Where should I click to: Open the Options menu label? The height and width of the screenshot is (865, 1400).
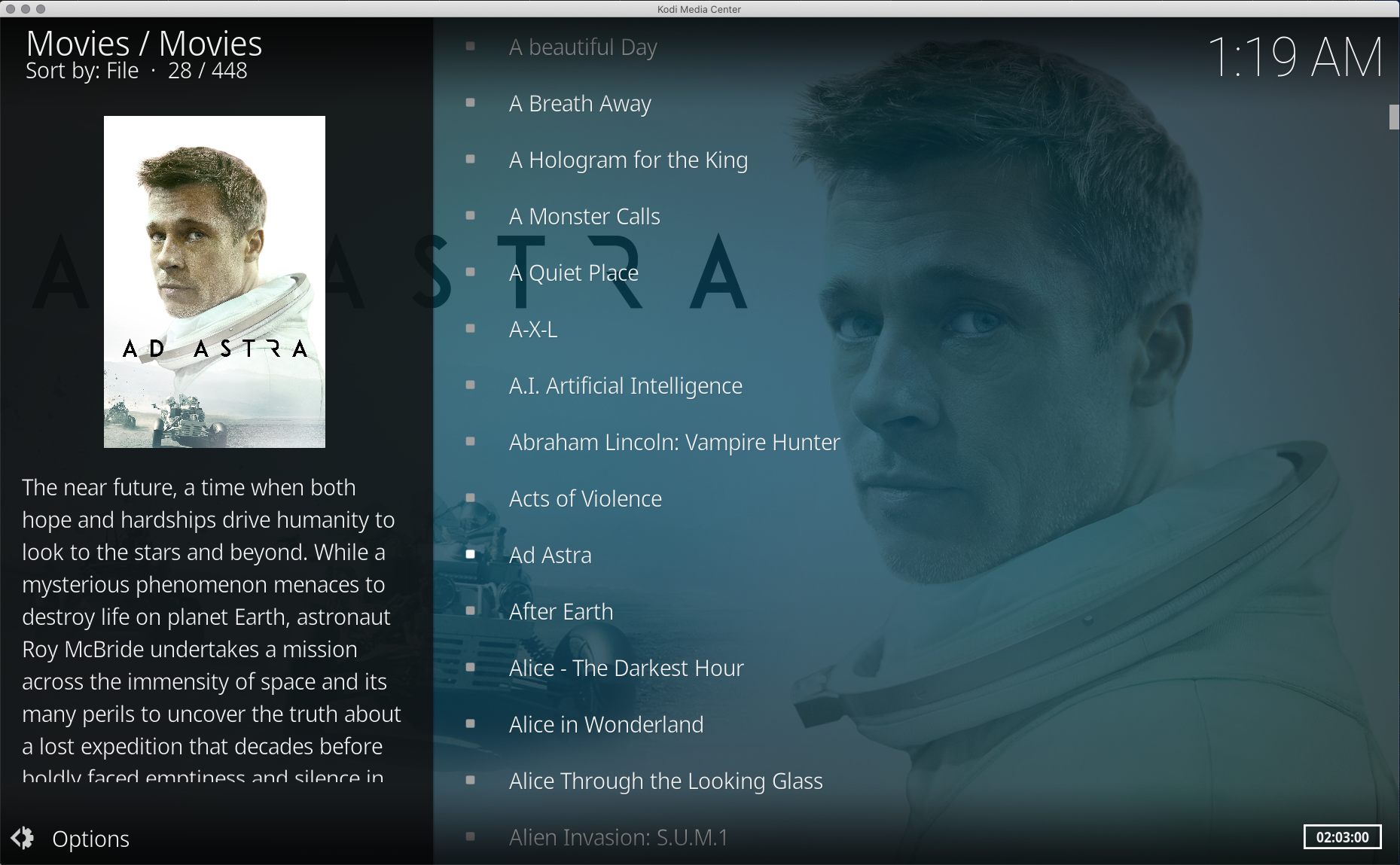coord(91,839)
